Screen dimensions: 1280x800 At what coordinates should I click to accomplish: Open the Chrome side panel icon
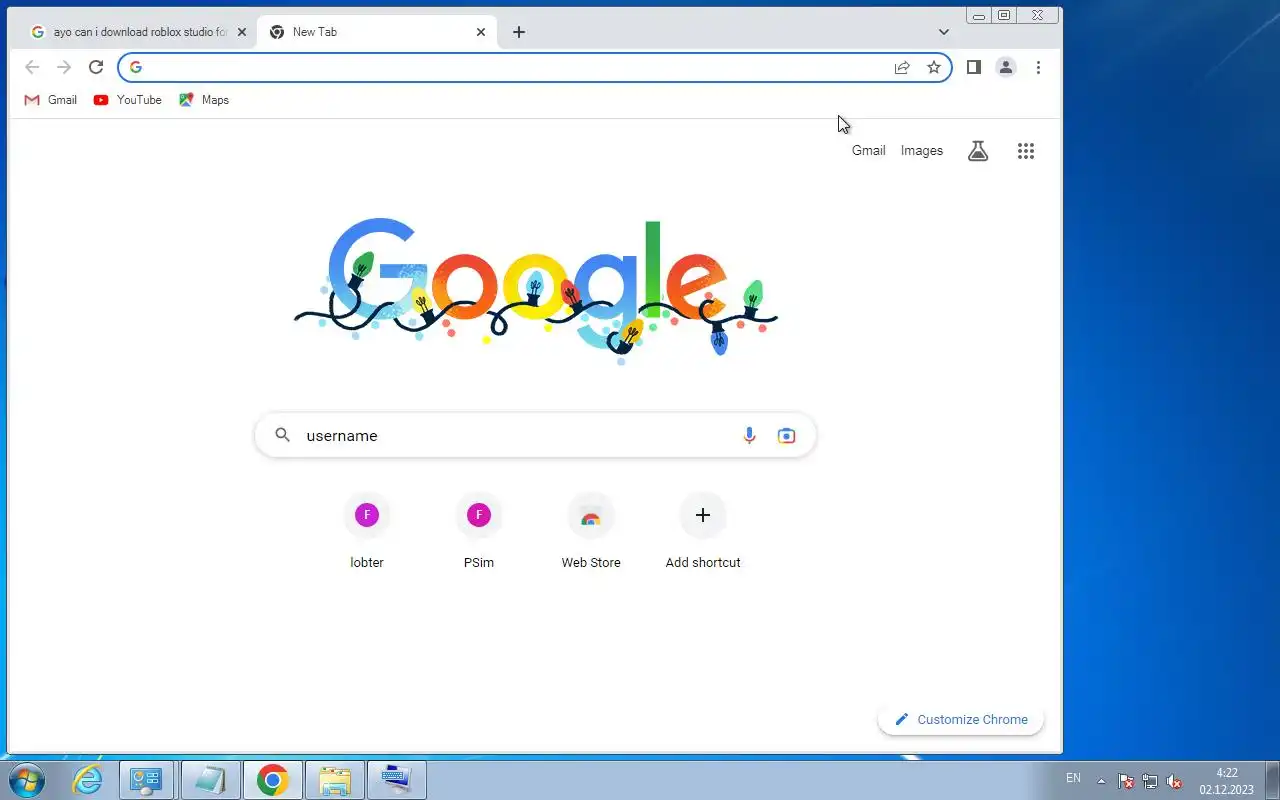point(974,67)
